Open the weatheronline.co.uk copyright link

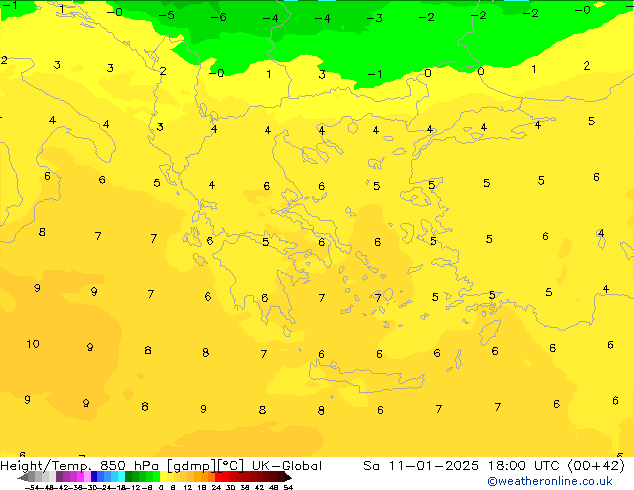pos(549,481)
